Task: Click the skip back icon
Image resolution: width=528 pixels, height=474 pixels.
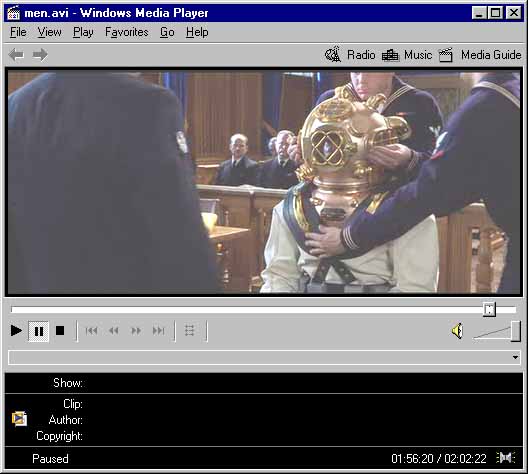Action: (91, 331)
